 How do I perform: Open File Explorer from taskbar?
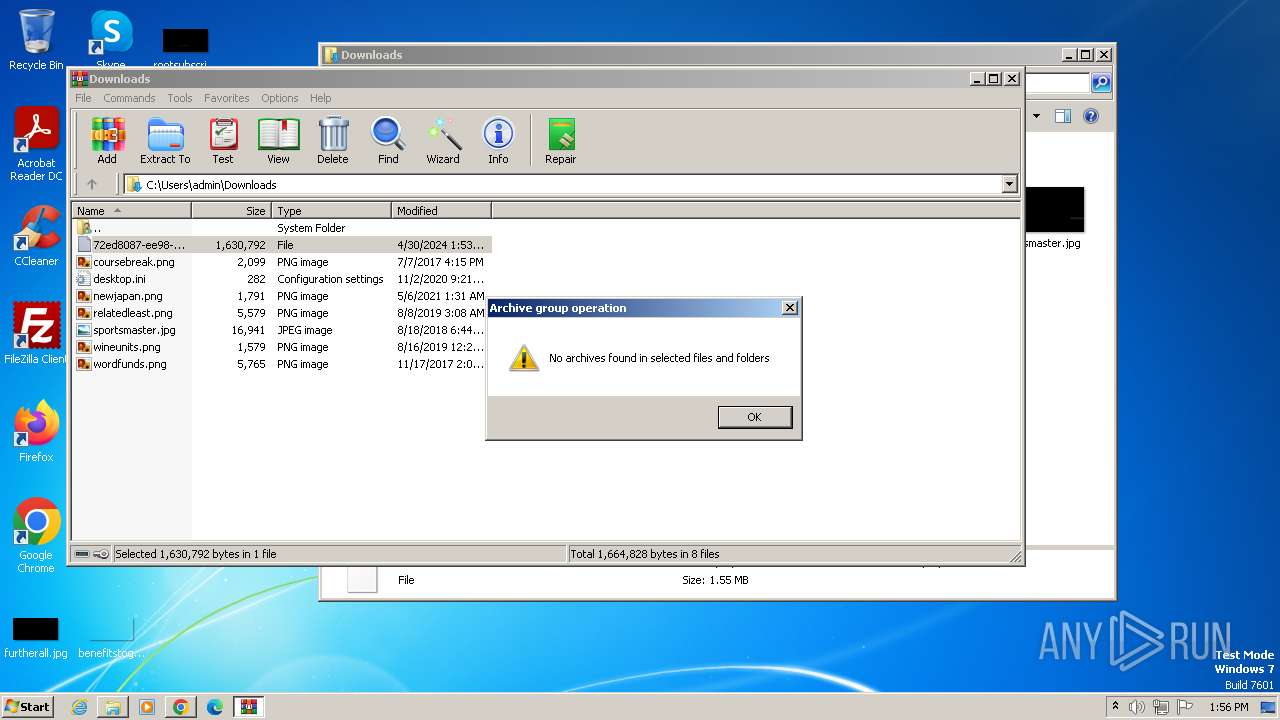coord(113,707)
